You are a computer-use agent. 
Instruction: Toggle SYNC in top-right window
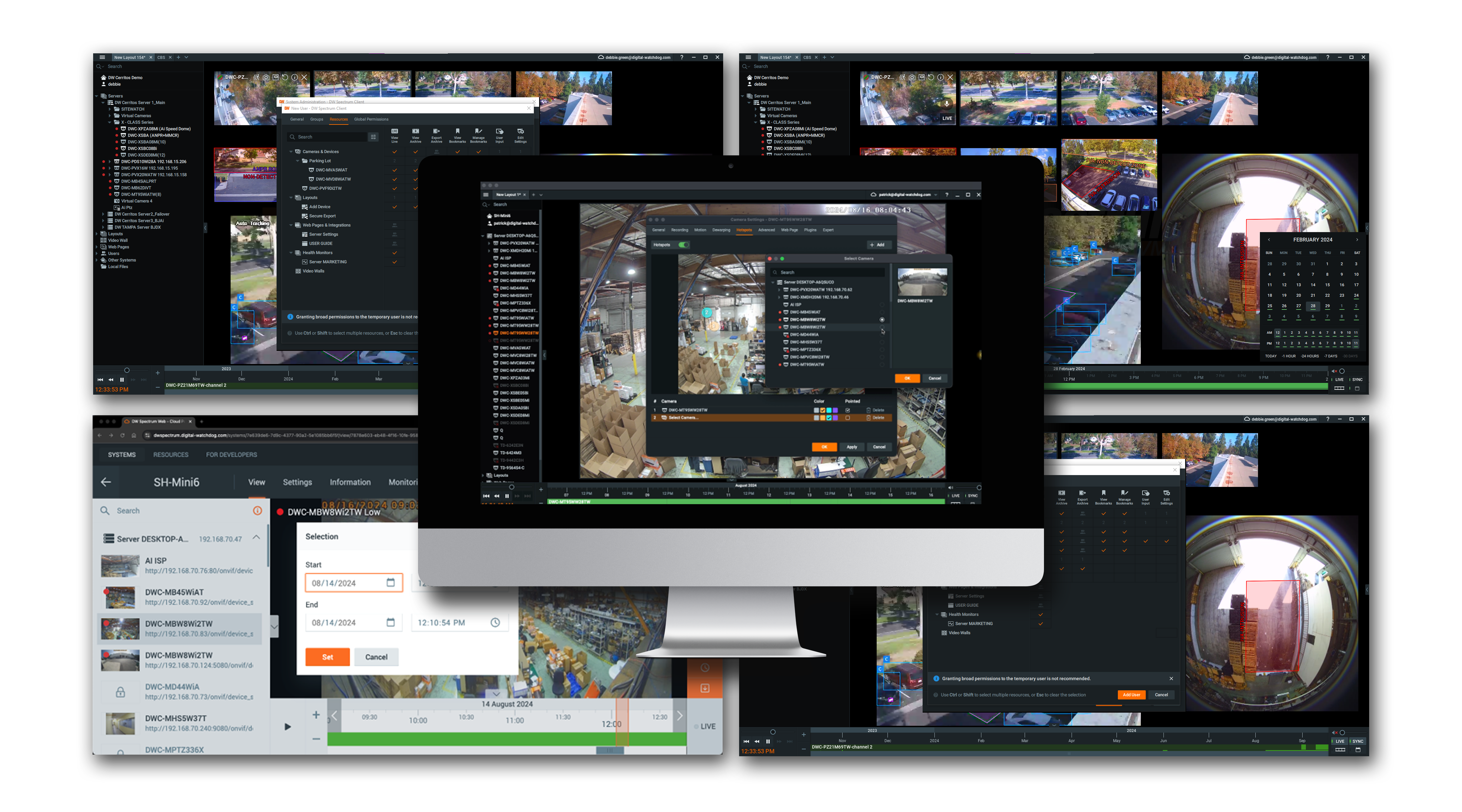tap(1357, 380)
